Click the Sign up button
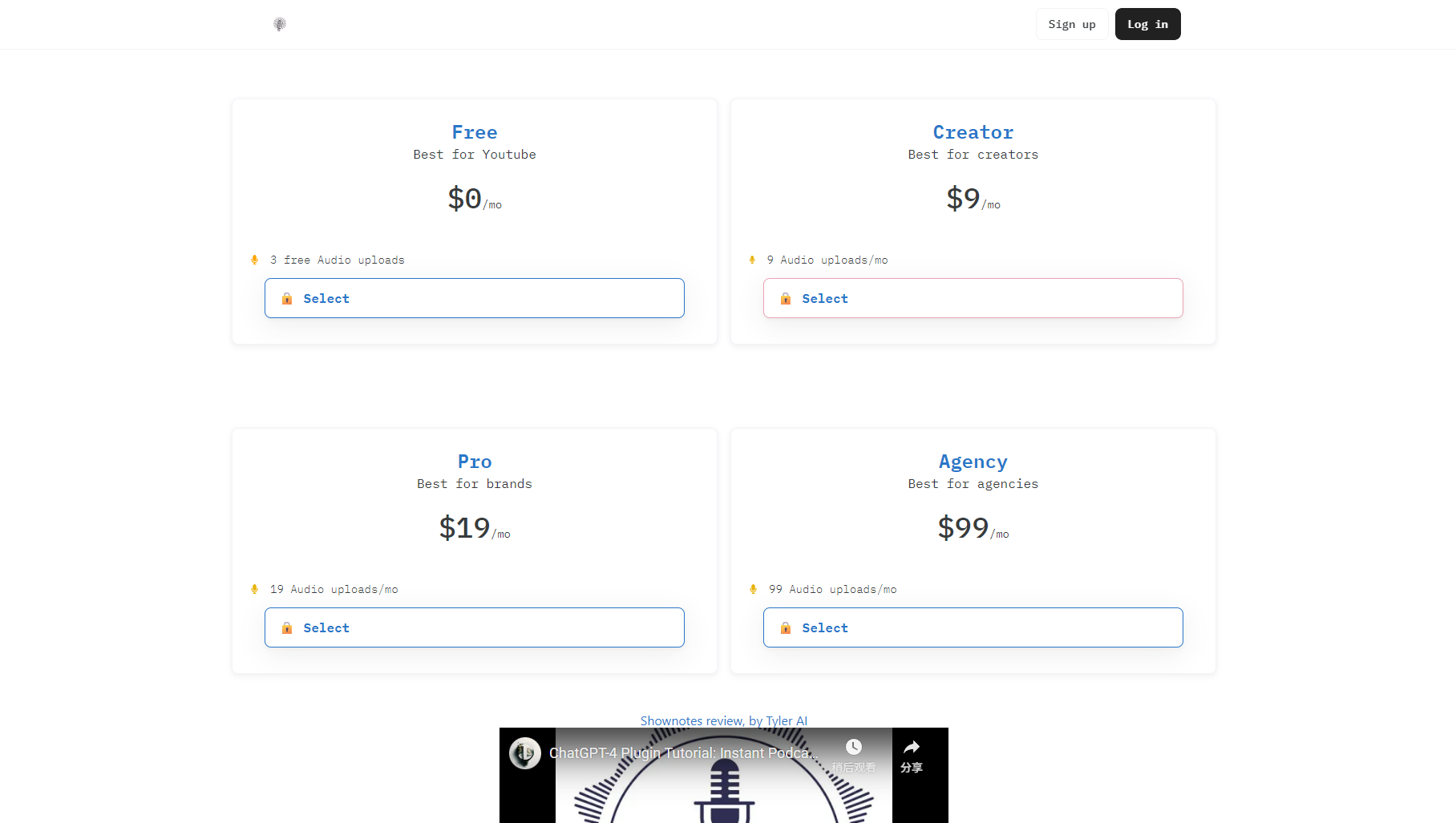 coord(1071,24)
